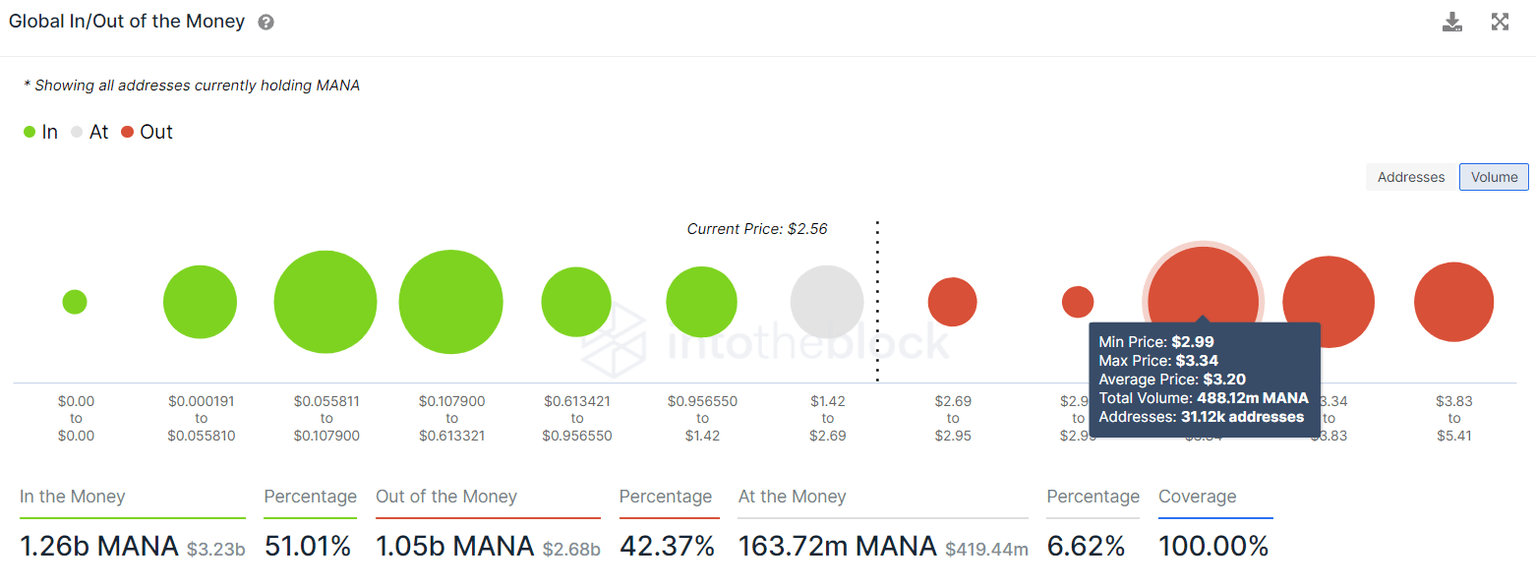Switch to the Addresses view
The image size is (1536, 585).
(x=1411, y=177)
